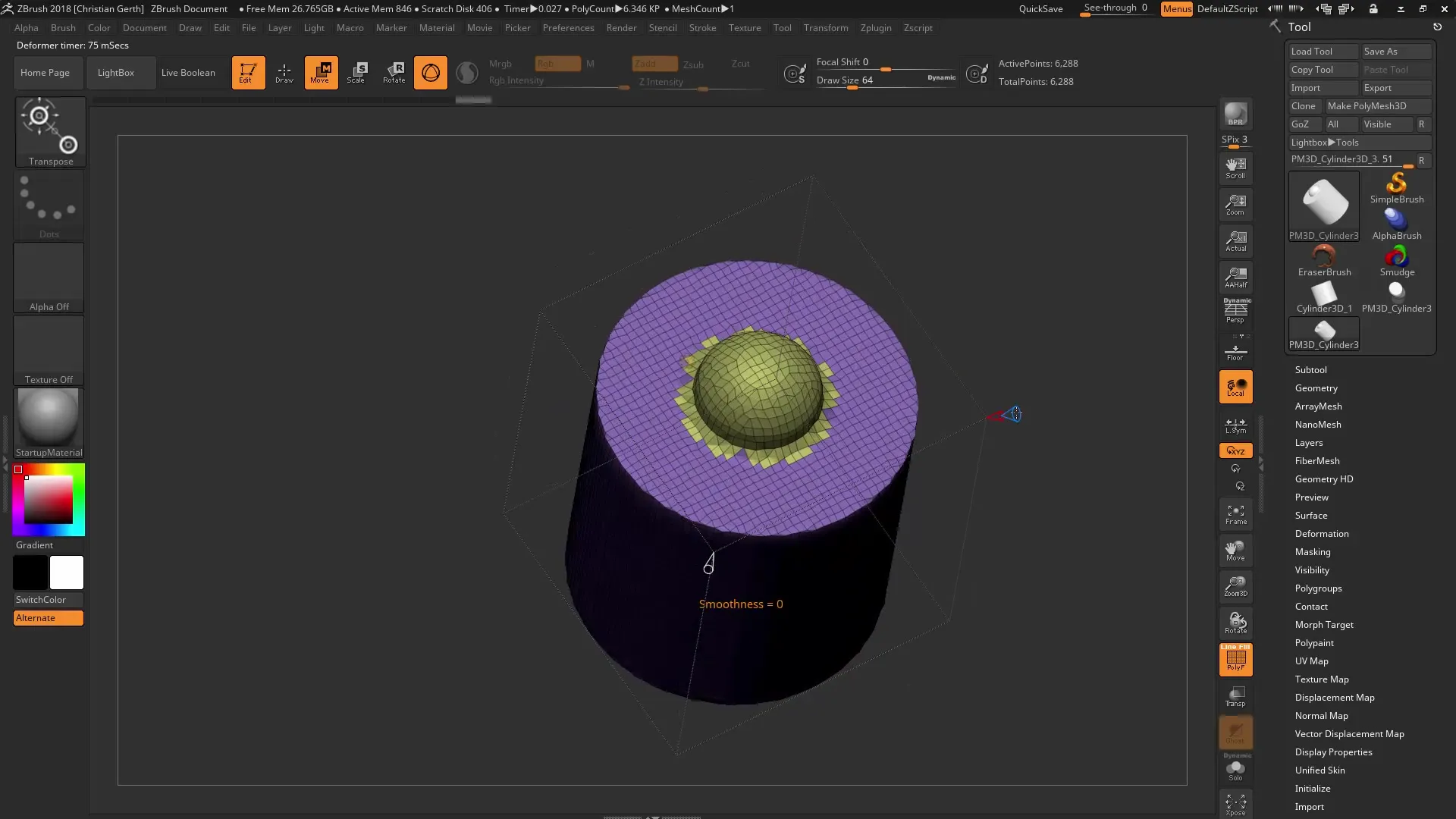The height and width of the screenshot is (819, 1456).
Task: Open the Preferences menu
Action: 568,28
